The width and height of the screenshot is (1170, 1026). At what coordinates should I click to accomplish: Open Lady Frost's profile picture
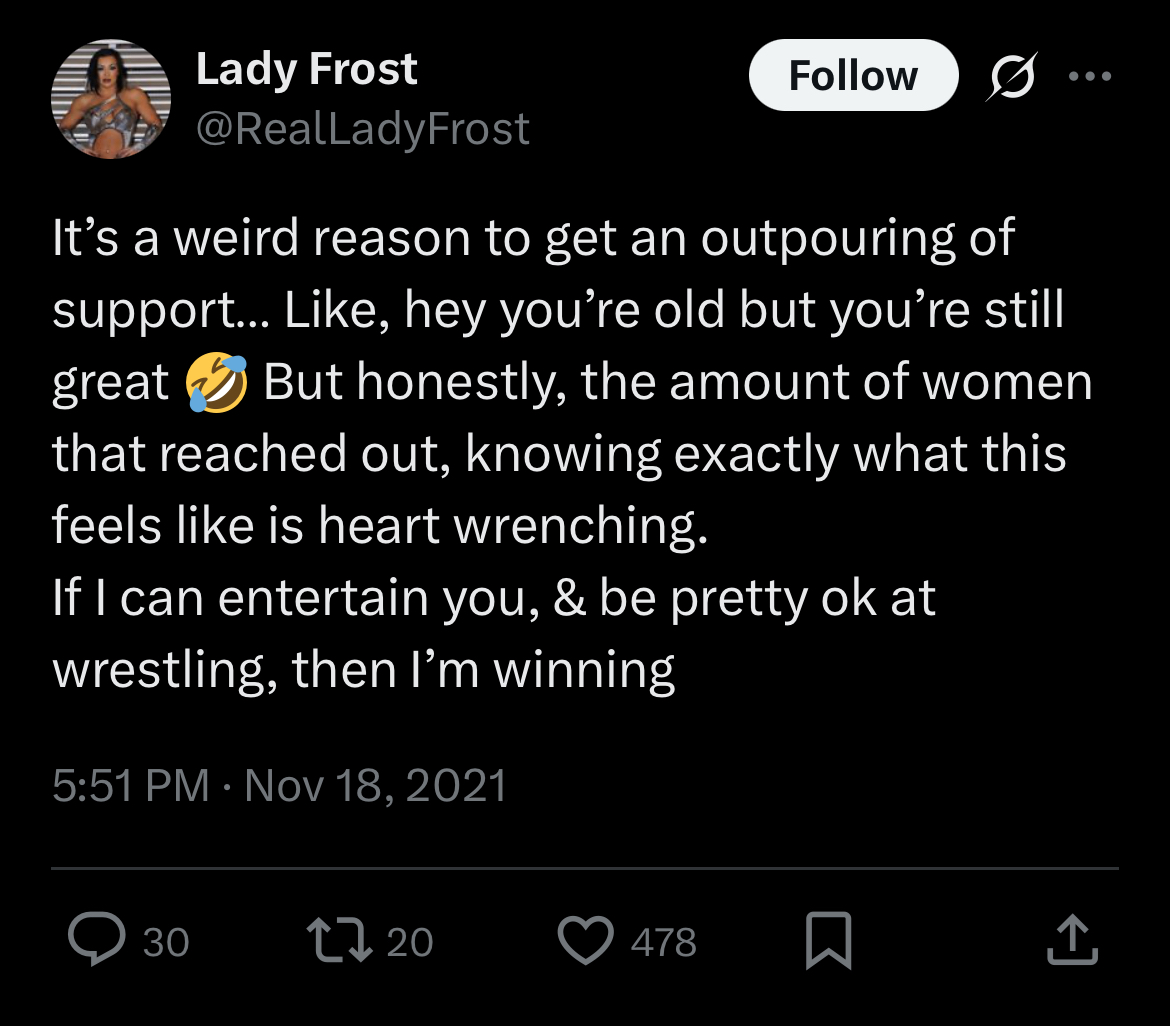(111, 99)
